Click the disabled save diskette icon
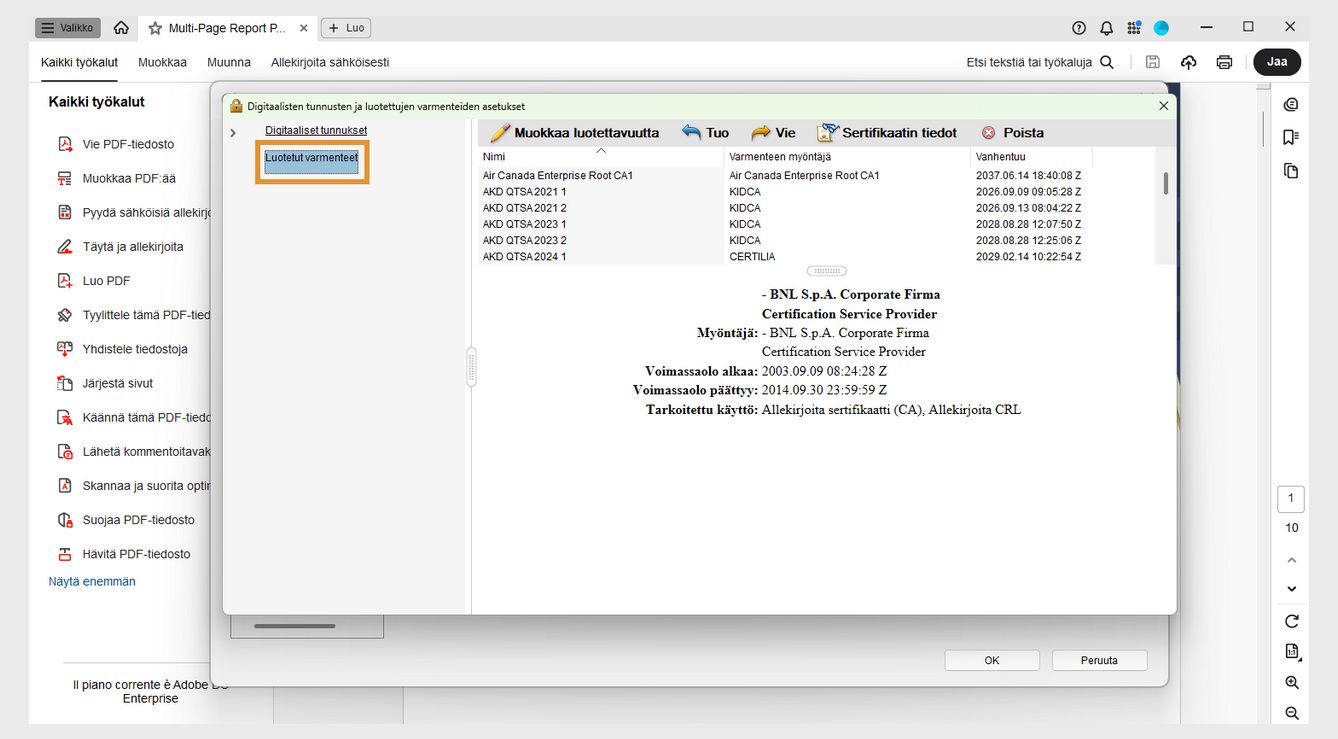 tap(1153, 62)
